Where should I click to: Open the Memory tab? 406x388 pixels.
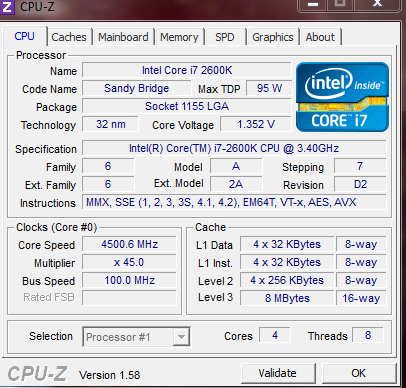click(179, 37)
